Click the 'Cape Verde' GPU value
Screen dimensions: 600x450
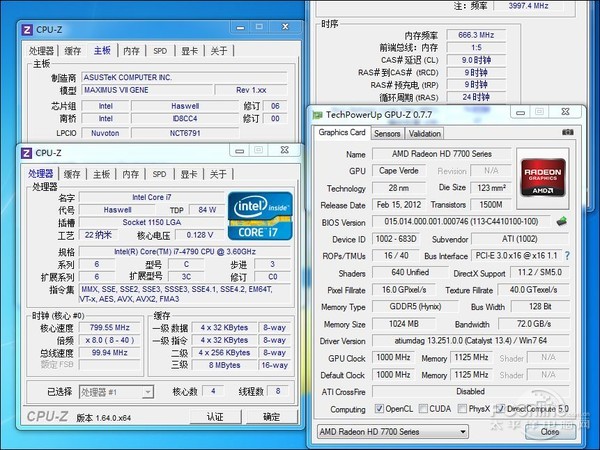[x=399, y=171]
